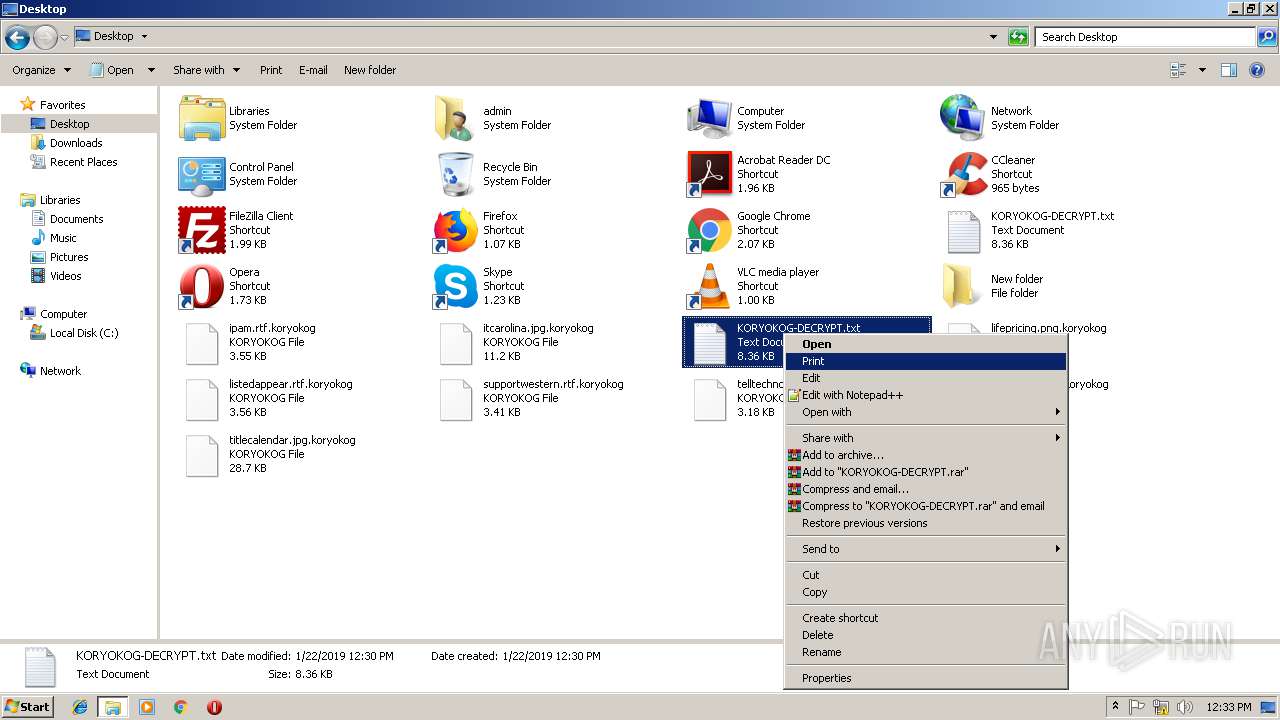The height and width of the screenshot is (720, 1280).
Task: Click the Search Desktop input field
Action: click(1145, 37)
